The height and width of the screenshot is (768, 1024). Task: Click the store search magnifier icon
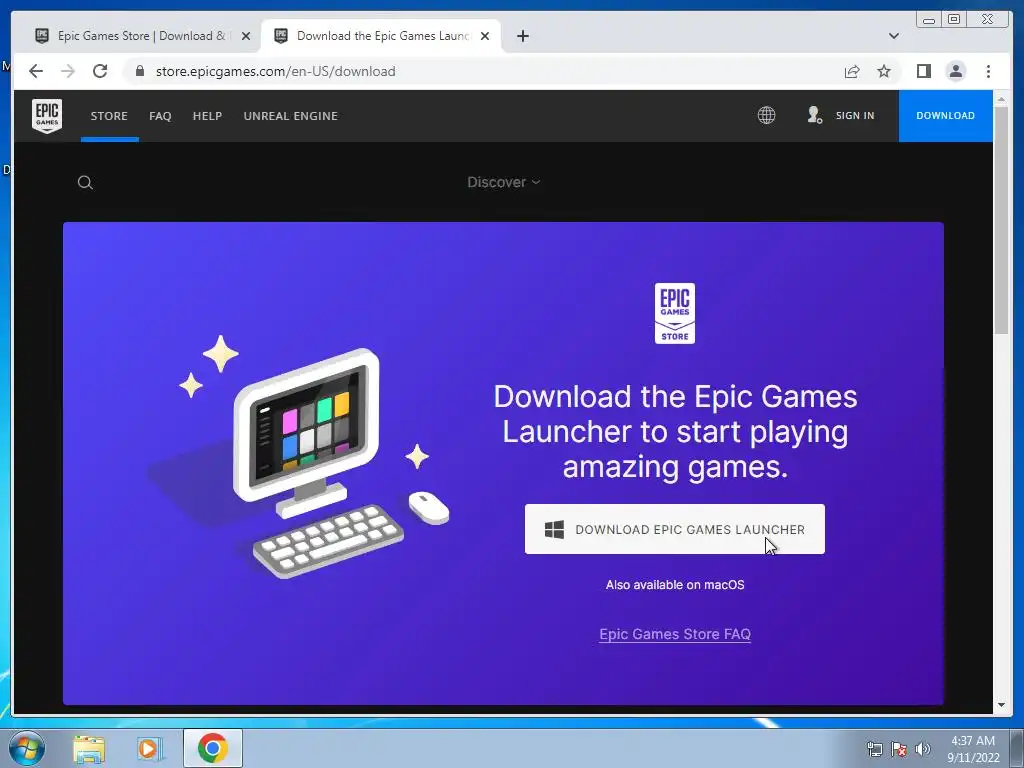pyautogui.click(x=85, y=182)
